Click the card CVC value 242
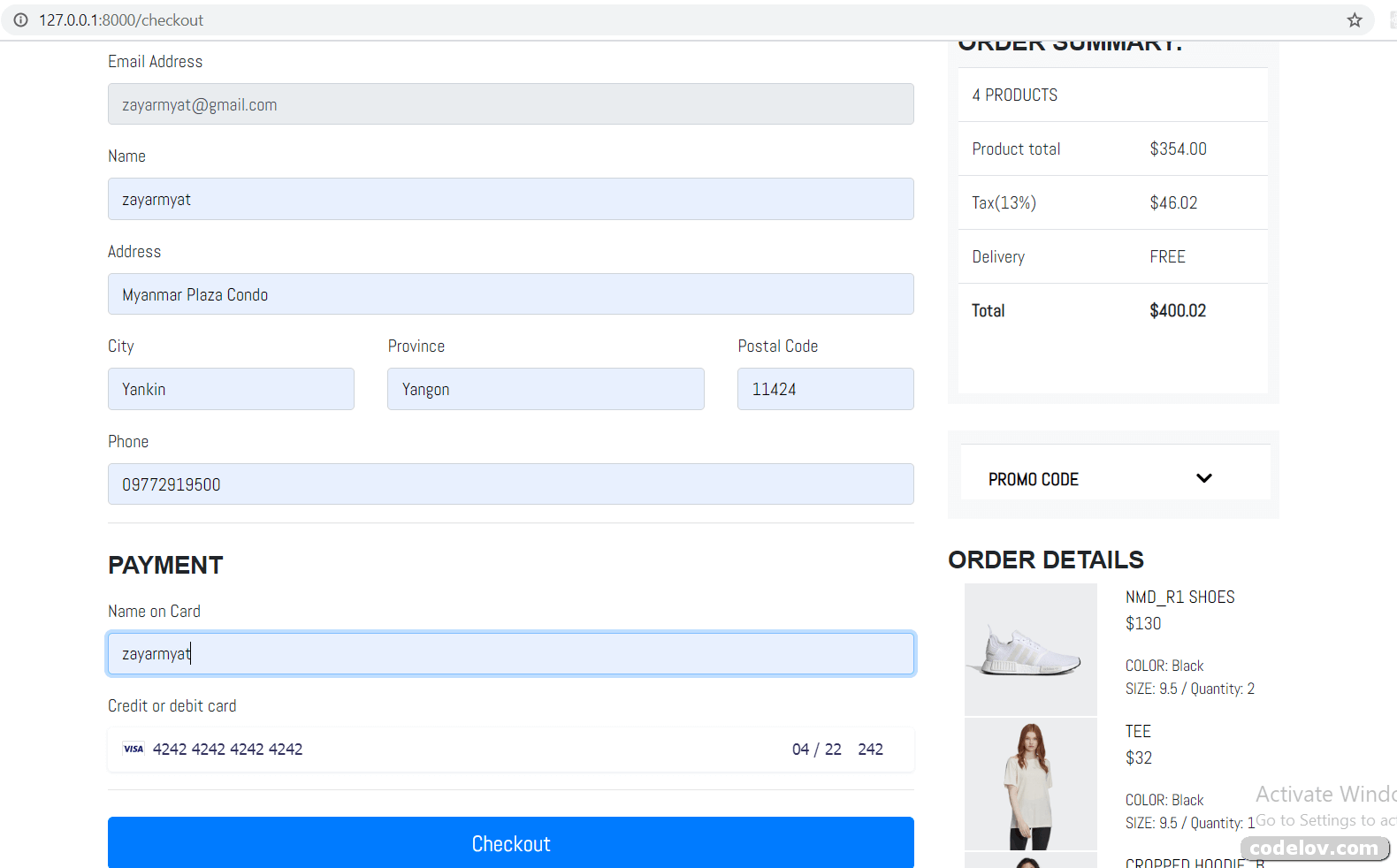The image size is (1397, 868). coord(870,749)
